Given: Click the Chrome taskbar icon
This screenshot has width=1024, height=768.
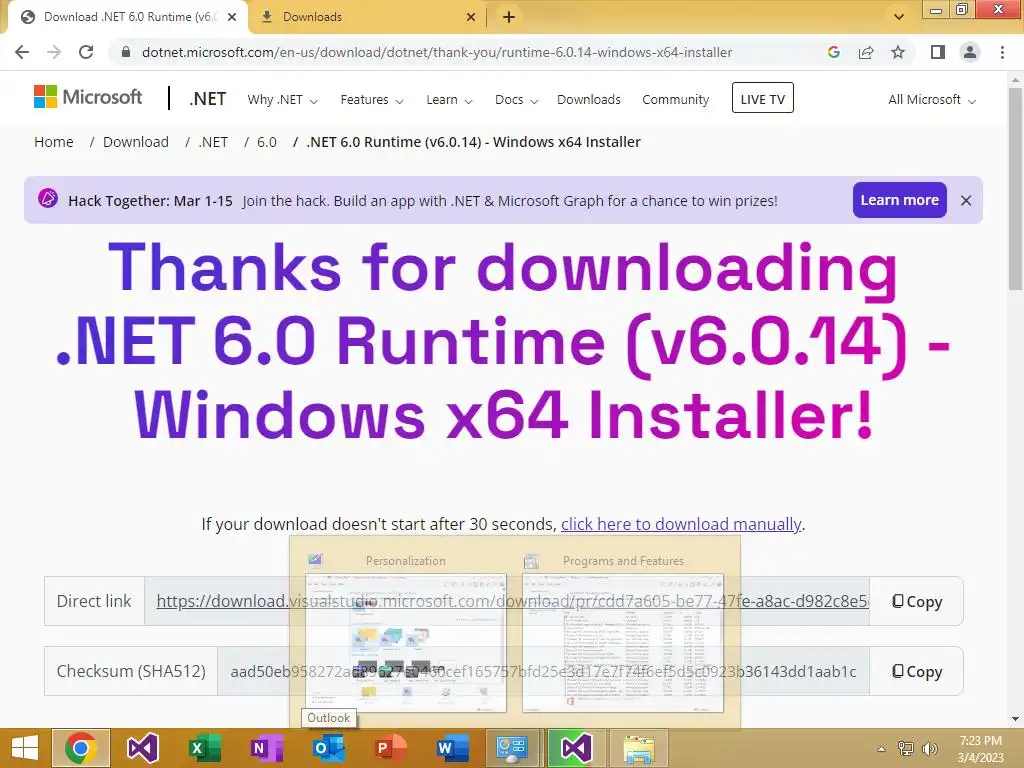Looking at the screenshot, I should point(81,748).
